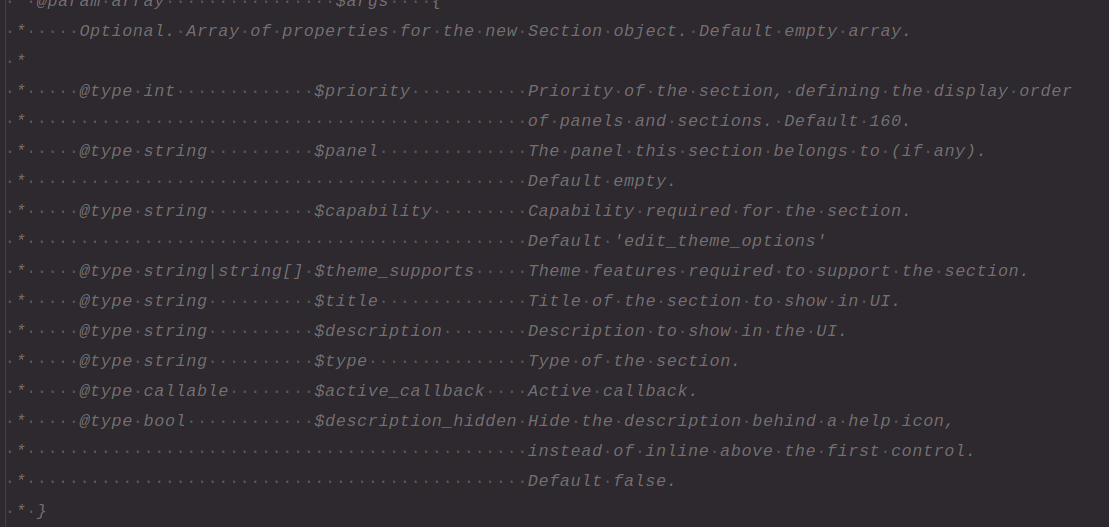Click the text "Default 160."

[x=847, y=121]
